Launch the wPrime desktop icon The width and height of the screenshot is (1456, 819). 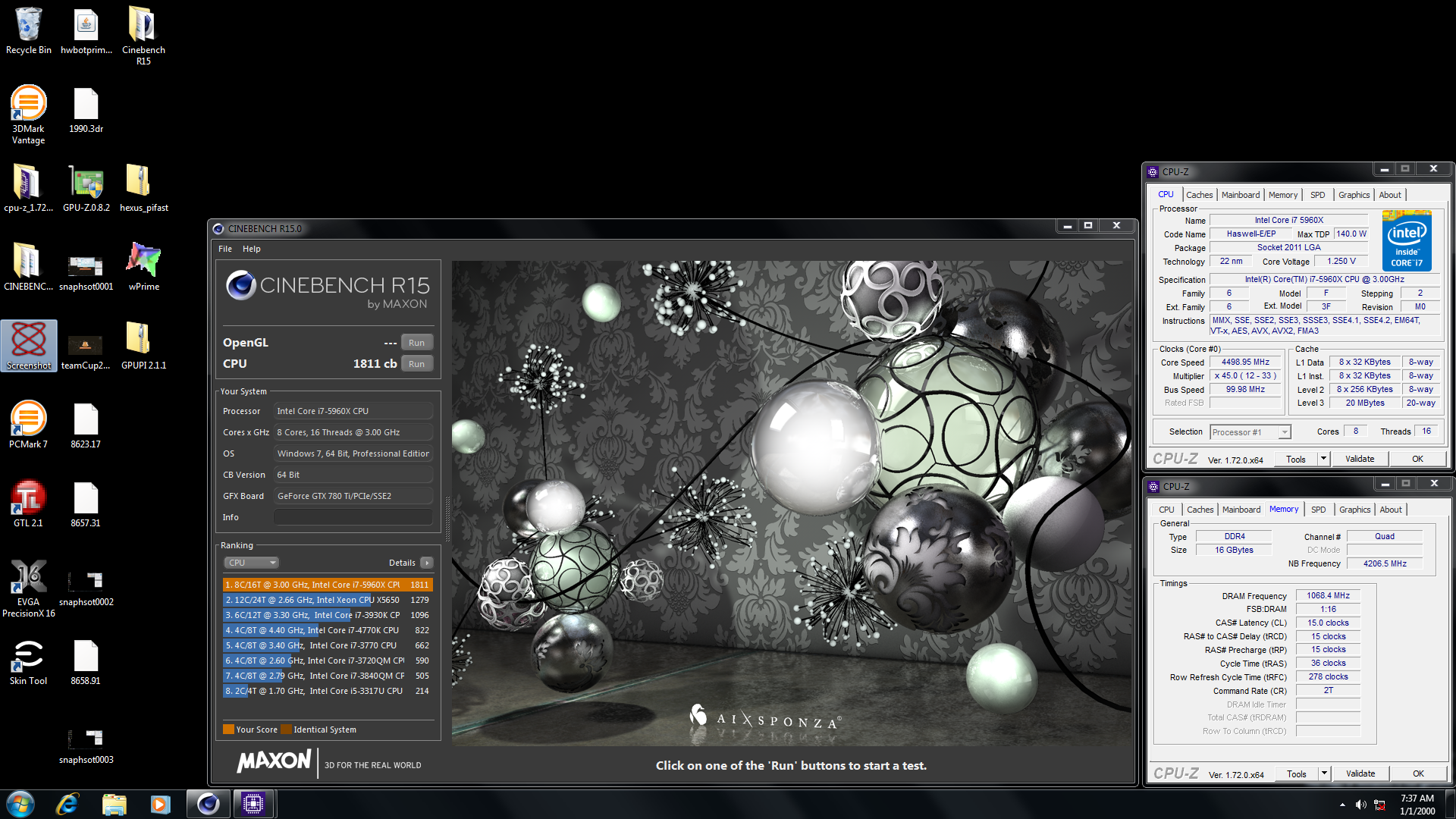(x=143, y=267)
